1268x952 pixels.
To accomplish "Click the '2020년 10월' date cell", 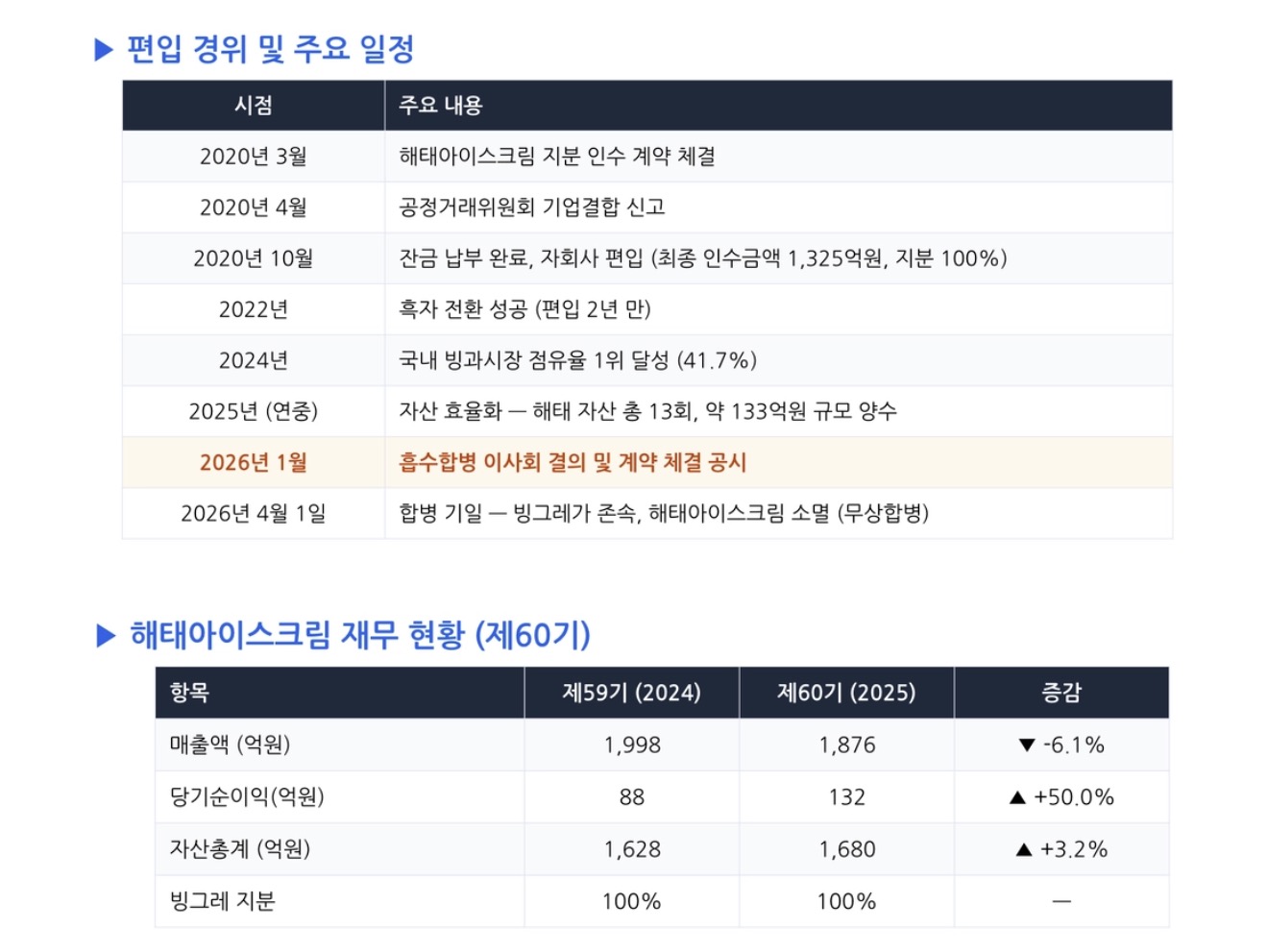I will coord(254,258).
